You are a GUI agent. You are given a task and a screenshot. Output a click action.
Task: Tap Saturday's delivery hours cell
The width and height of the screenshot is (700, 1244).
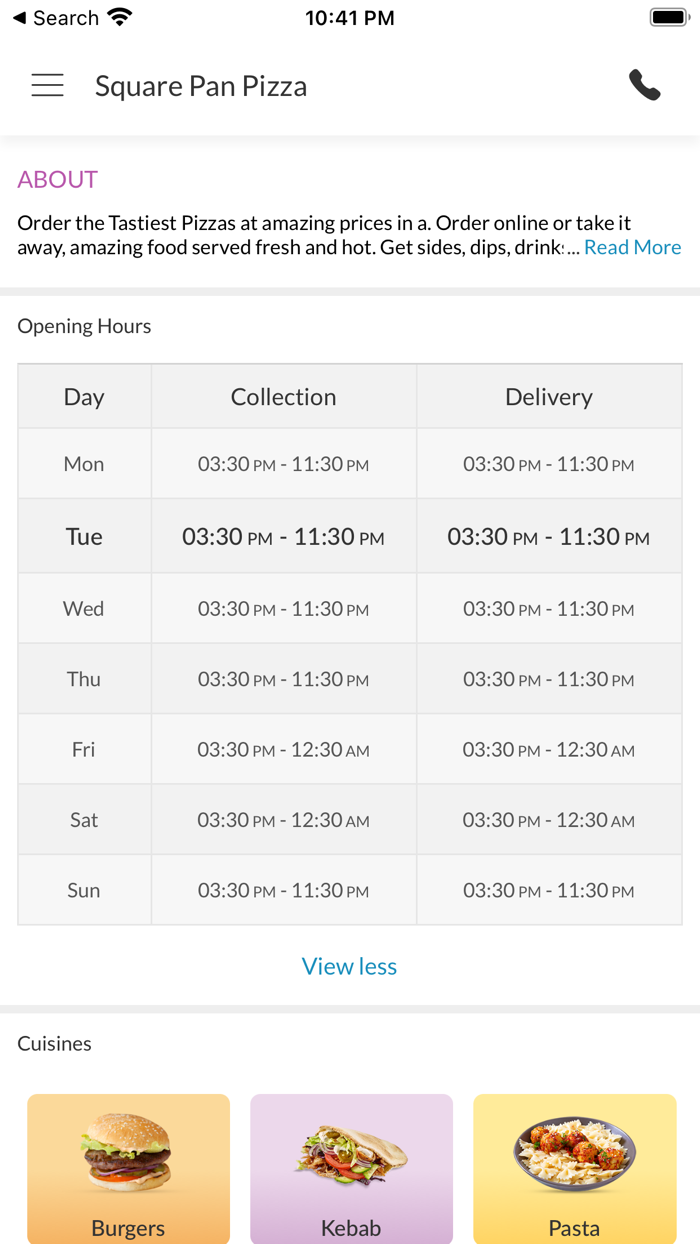tap(549, 820)
